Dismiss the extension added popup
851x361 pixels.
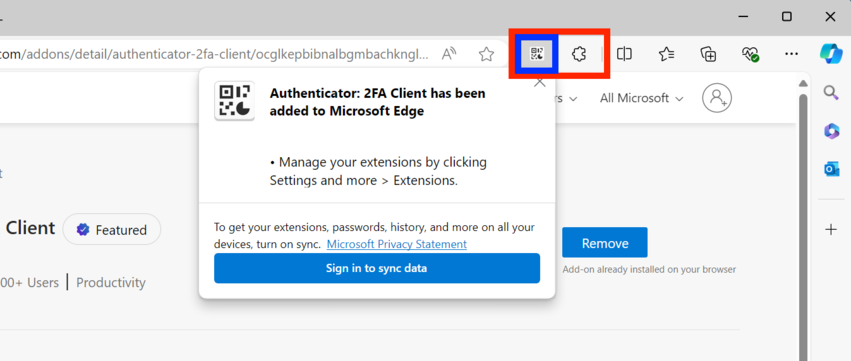539,83
